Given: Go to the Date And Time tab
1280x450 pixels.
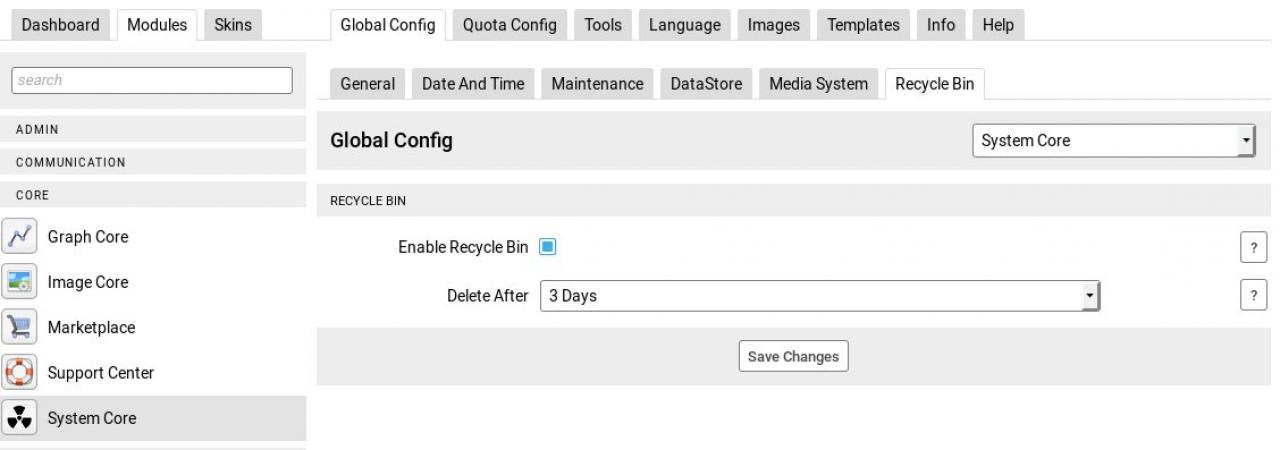Looking at the screenshot, I should pyautogui.click(x=473, y=84).
